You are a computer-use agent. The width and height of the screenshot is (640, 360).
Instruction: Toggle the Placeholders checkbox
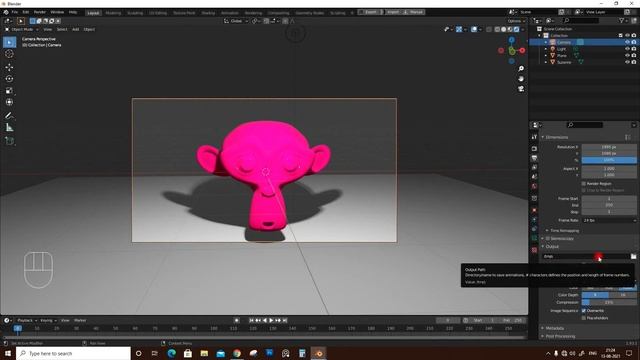(584, 318)
